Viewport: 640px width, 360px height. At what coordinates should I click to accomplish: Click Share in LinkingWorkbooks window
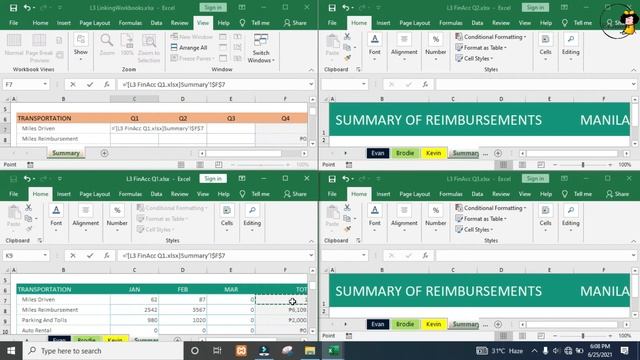pyautogui.click(x=295, y=23)
